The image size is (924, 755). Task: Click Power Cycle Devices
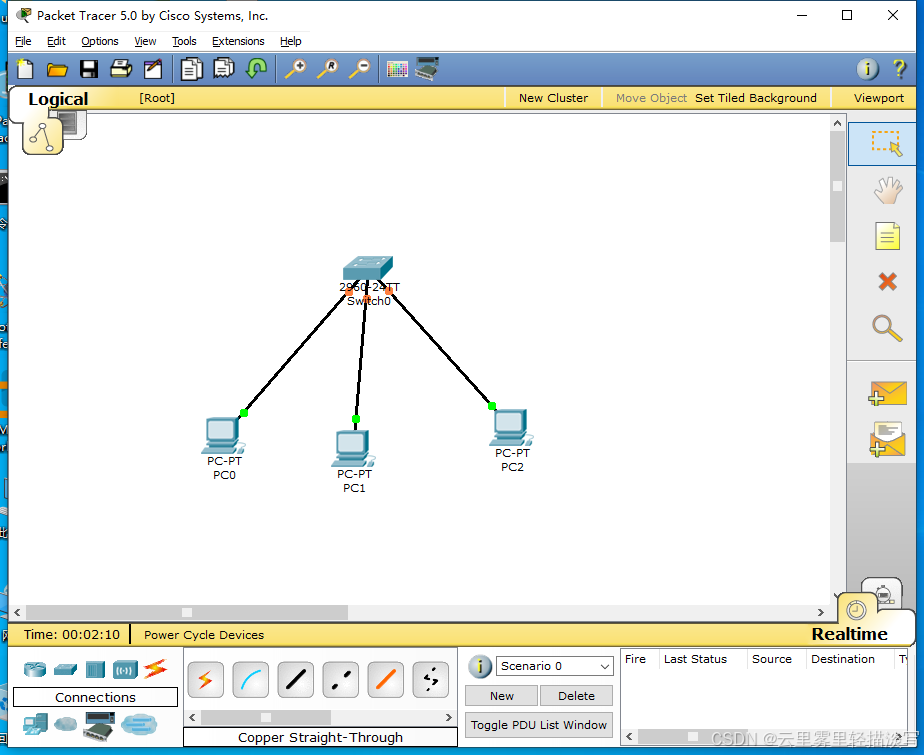click(204, 635)
